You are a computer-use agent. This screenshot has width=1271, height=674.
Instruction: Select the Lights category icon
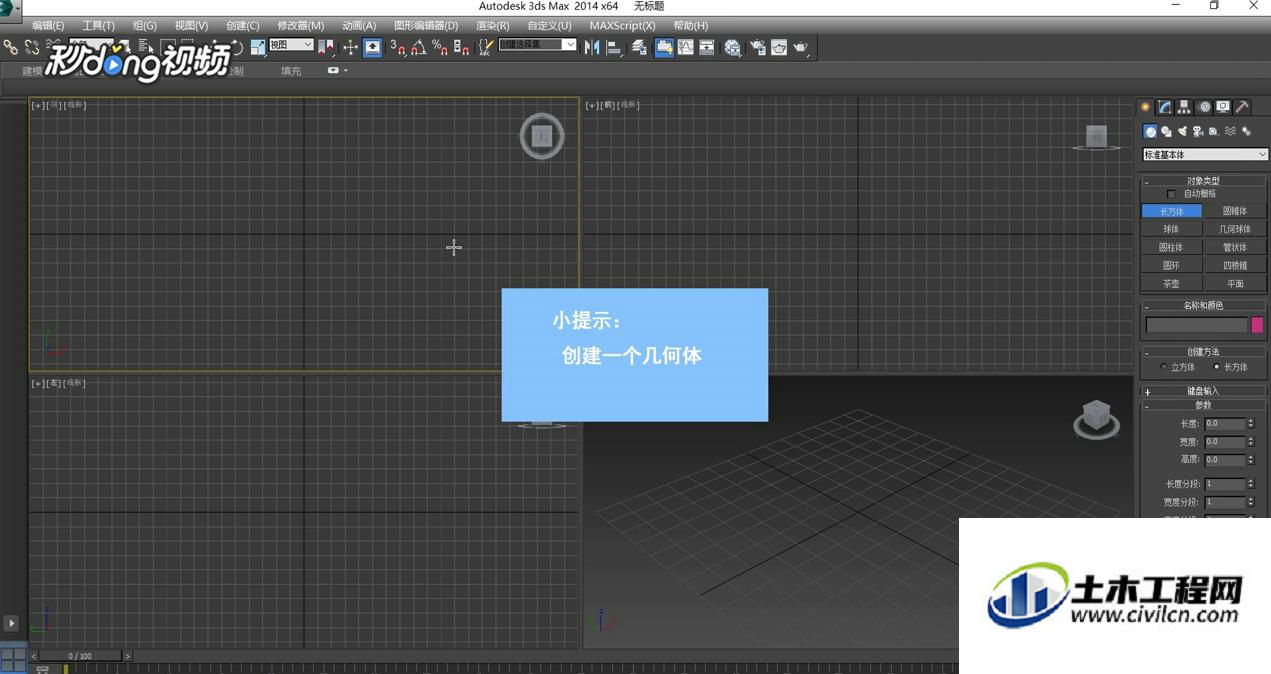coord(1182,131)
